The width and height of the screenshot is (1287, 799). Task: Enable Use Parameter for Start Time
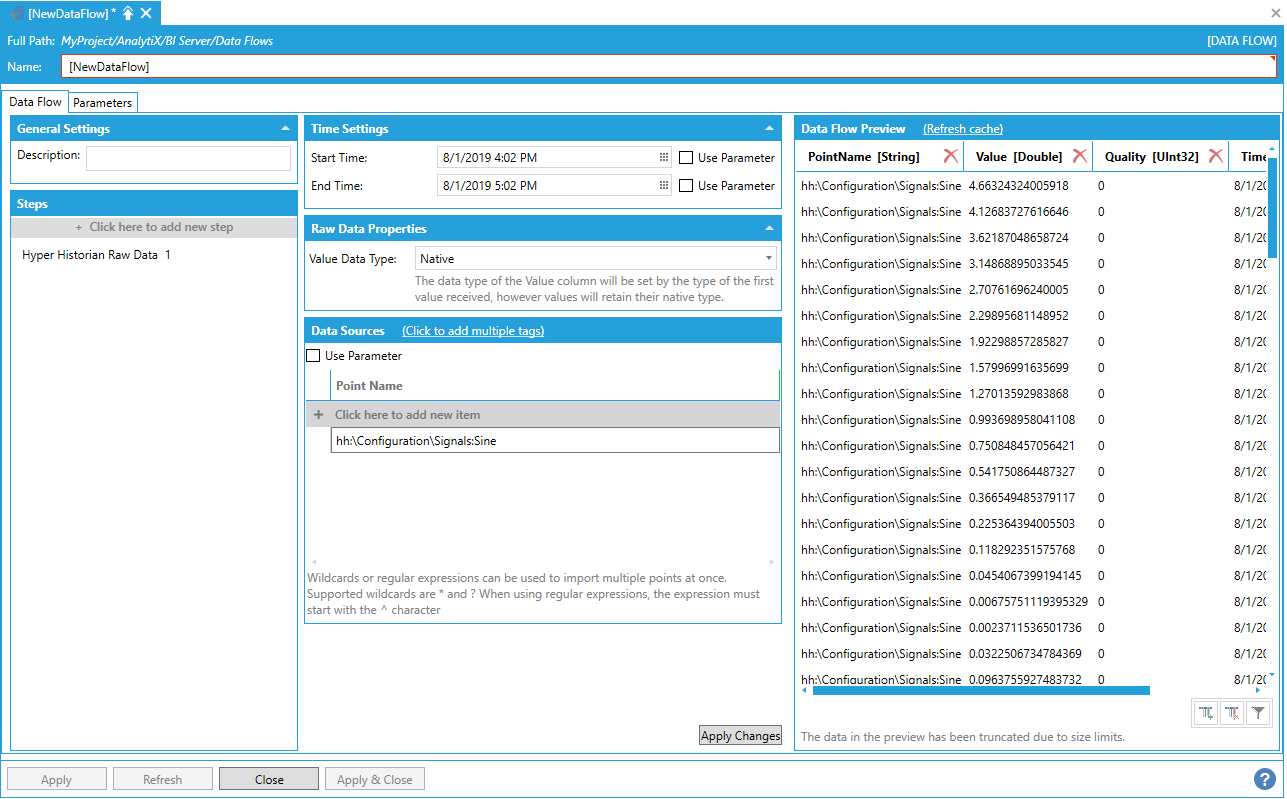pyautogui.click(x=686, y=158)
